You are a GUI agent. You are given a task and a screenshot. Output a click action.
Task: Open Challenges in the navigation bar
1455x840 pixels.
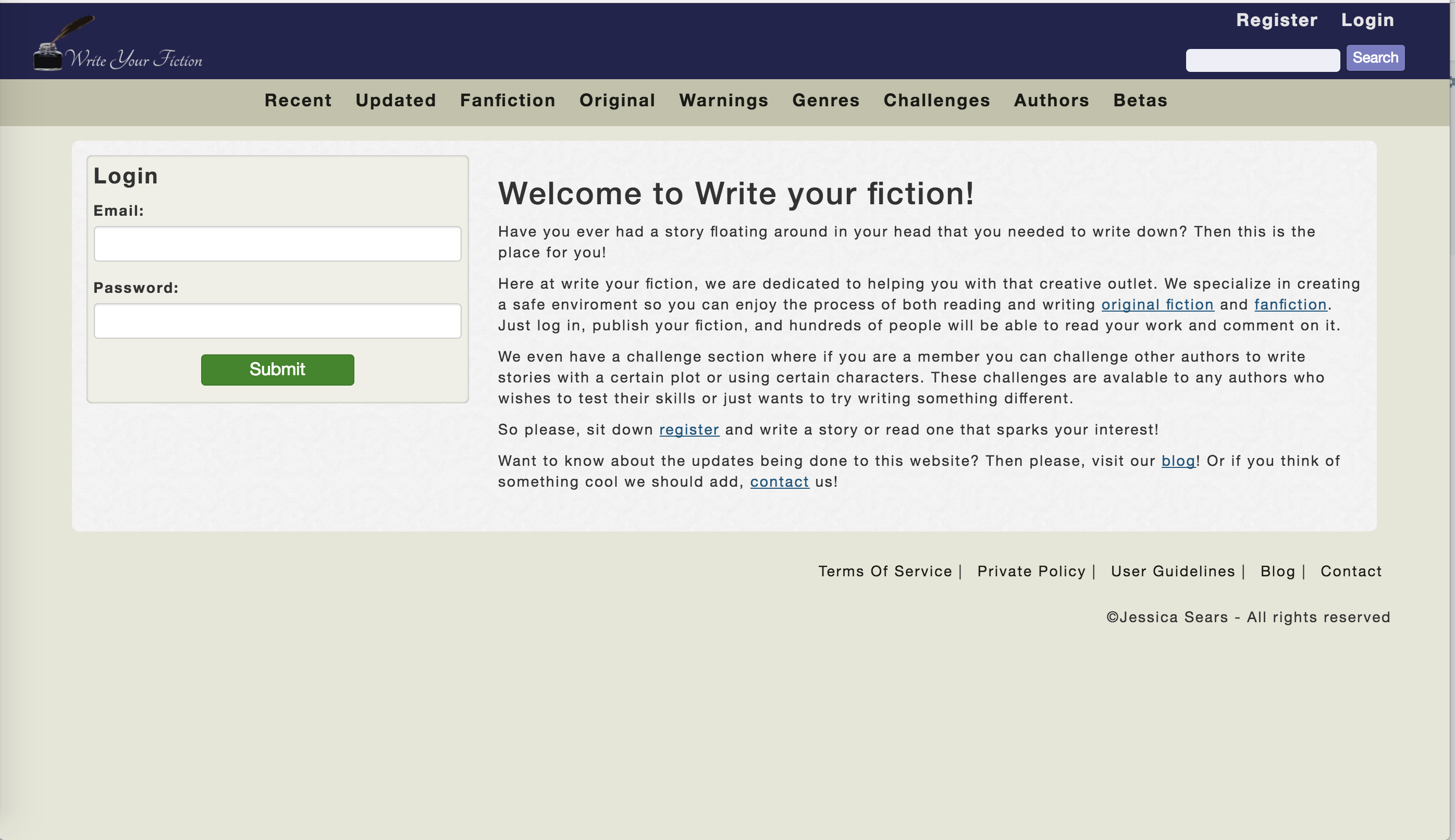pos(936,101)
